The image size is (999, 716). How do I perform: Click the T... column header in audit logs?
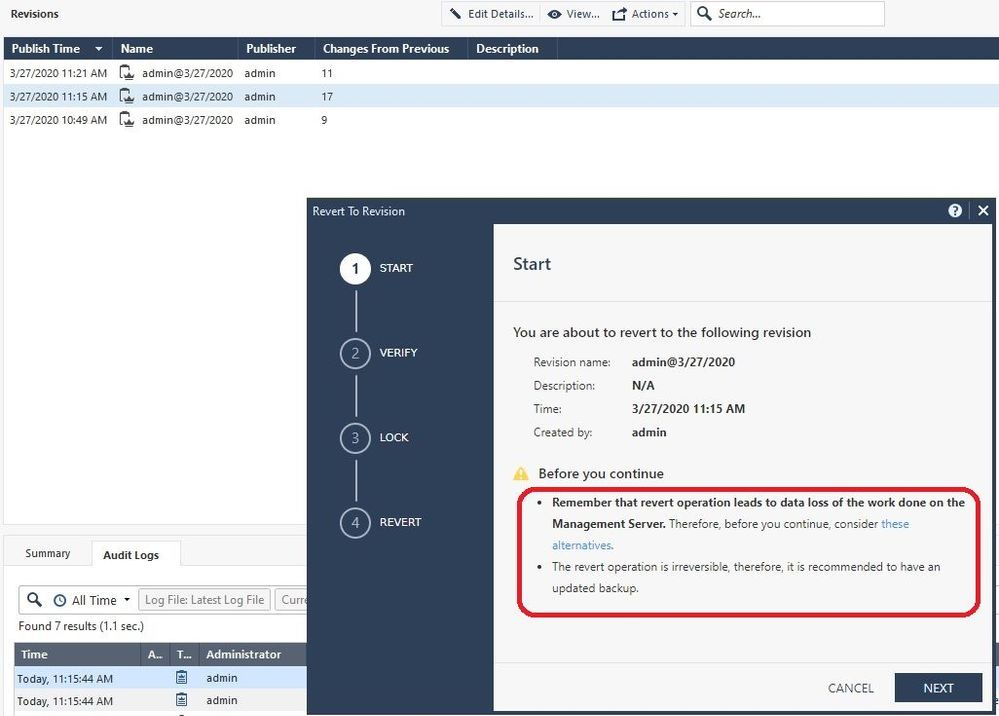[184, 654]
